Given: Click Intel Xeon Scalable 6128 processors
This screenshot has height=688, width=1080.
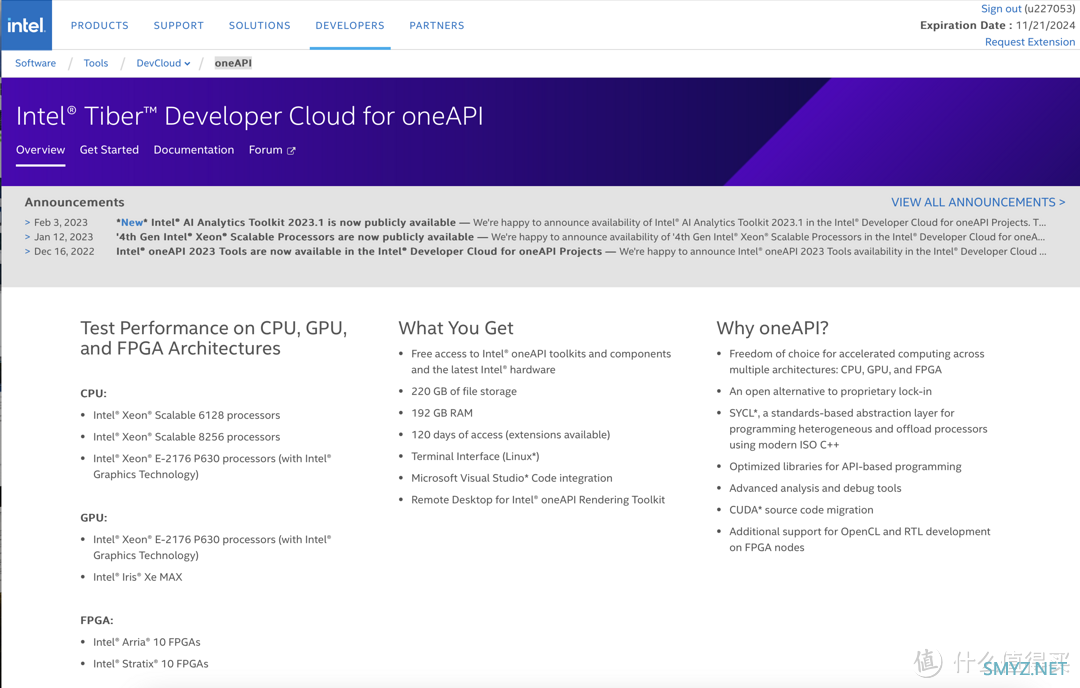Looking at the screenshot, I should [x=187, y=415].
